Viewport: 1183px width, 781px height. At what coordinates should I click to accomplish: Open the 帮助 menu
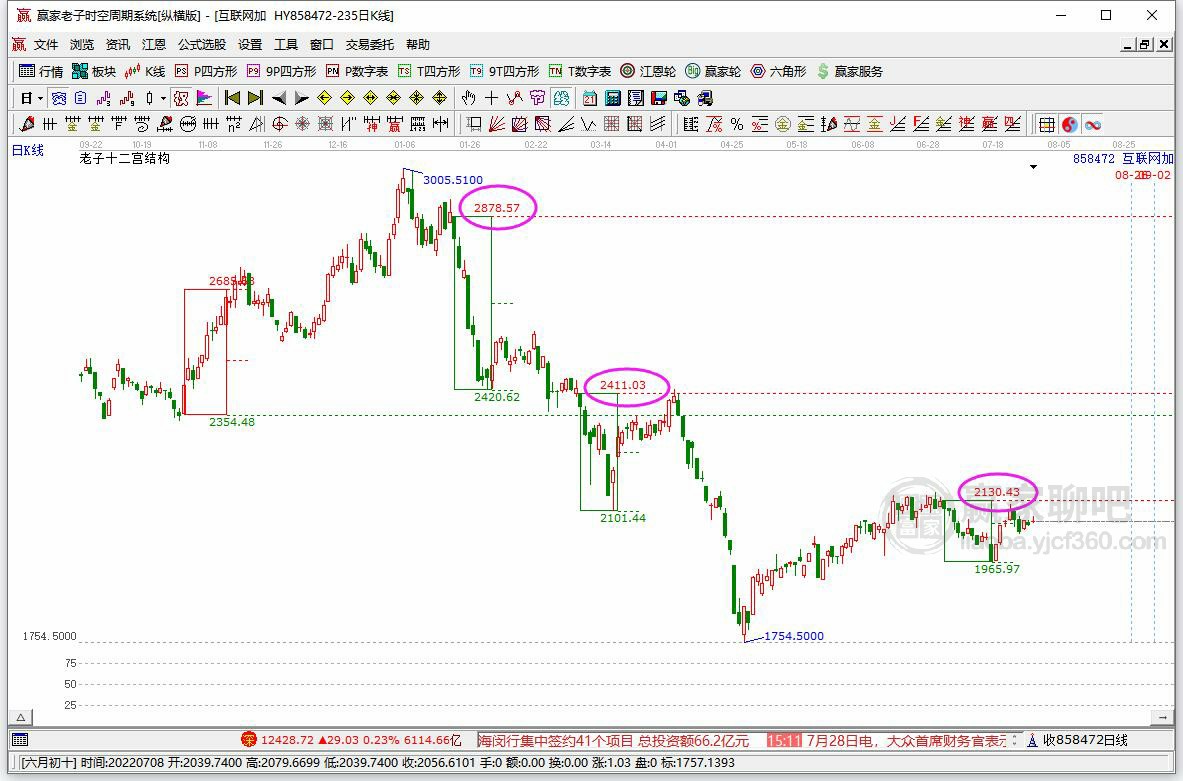tap(417, 45)
